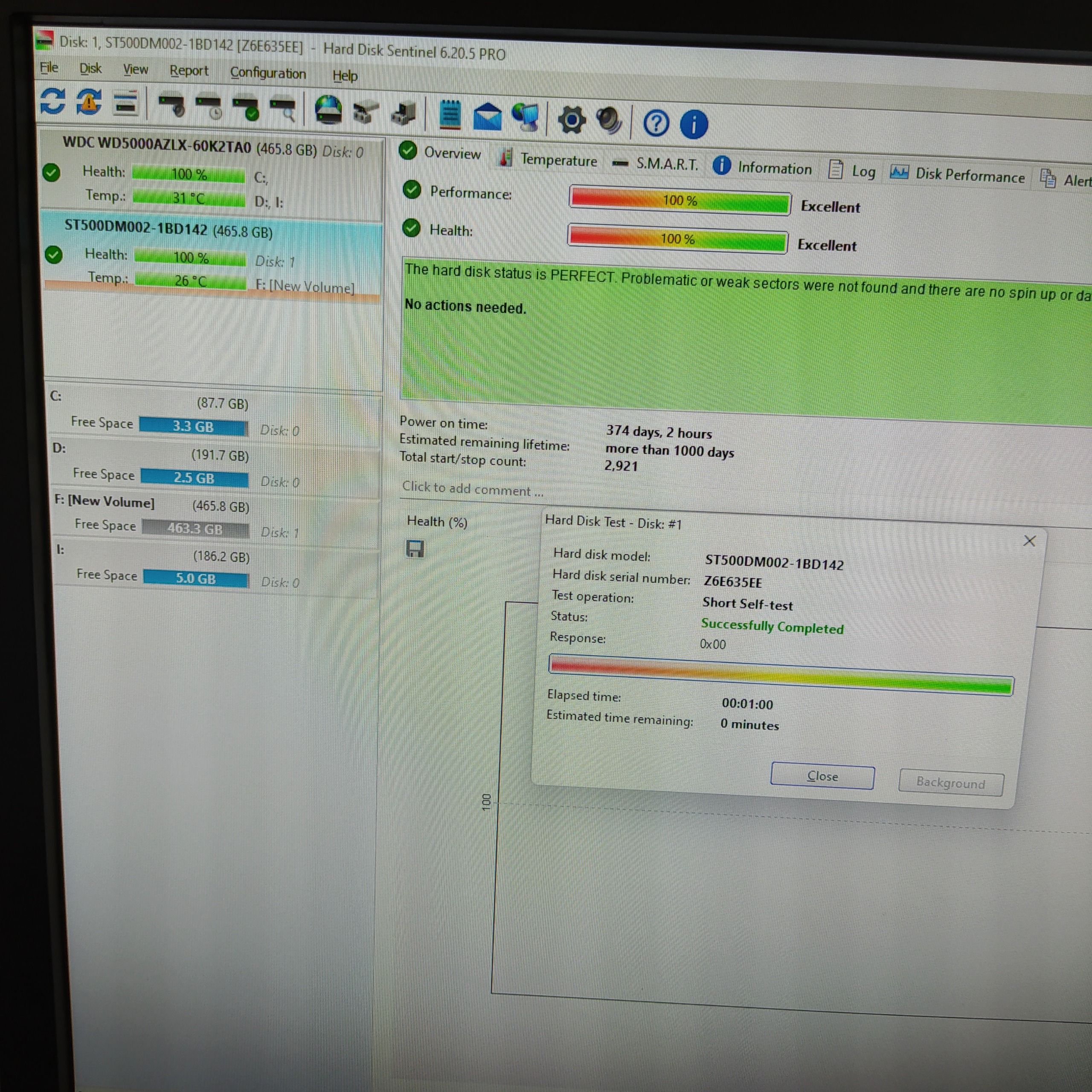Screen dimensions: 1092x1092
Task: Click green check icon beside WDC disk Health
Action: pyautogui.click(x=52, y=172)
